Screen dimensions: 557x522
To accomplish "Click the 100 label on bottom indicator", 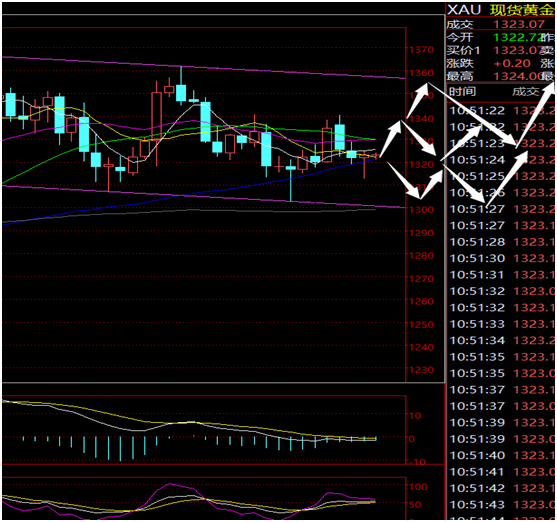I will (x=418, y=487).
